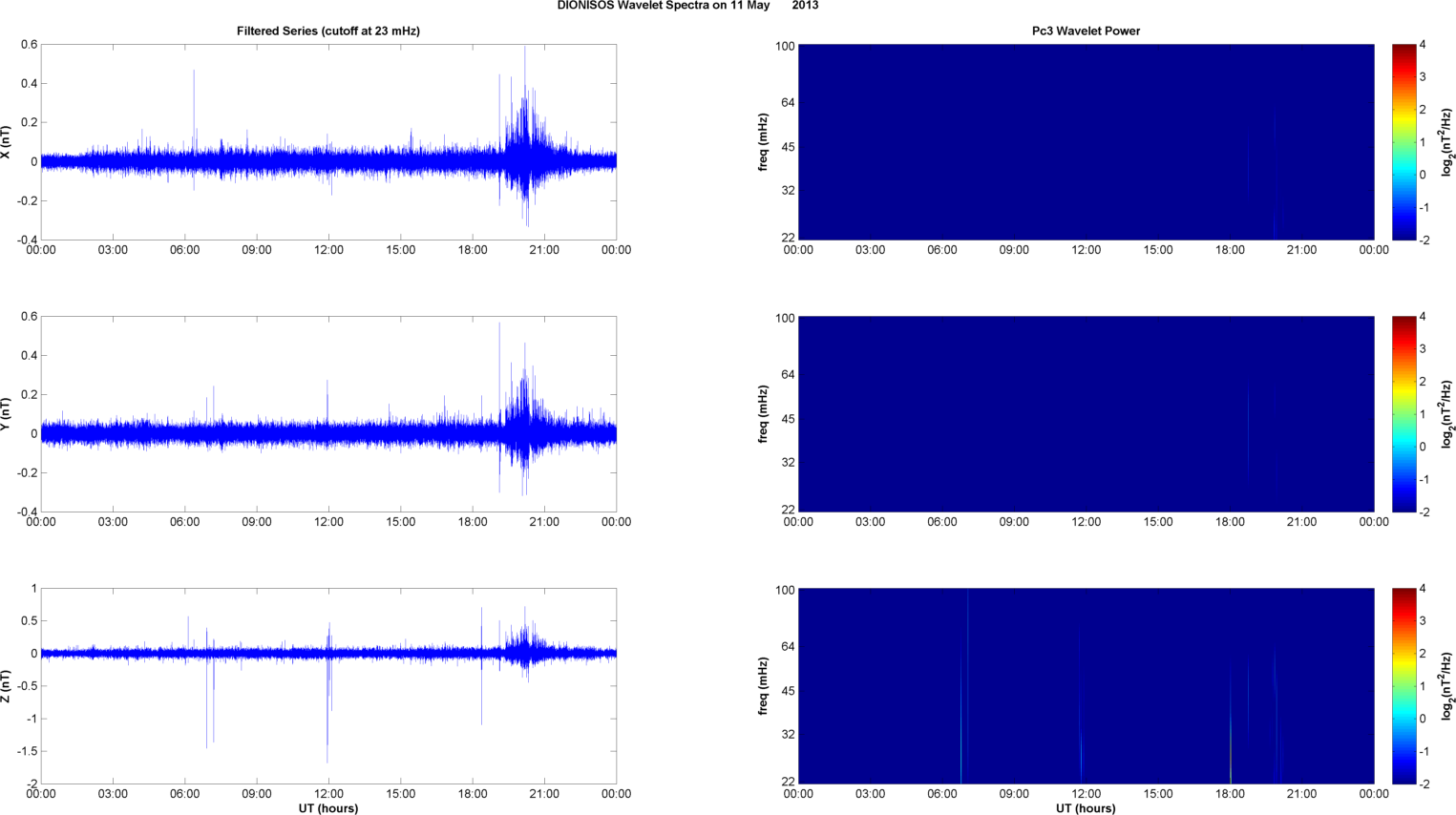Click the 21:00 tick under Z filtered series
Viewport: 1456px width, 815px height.
point(544,794)
